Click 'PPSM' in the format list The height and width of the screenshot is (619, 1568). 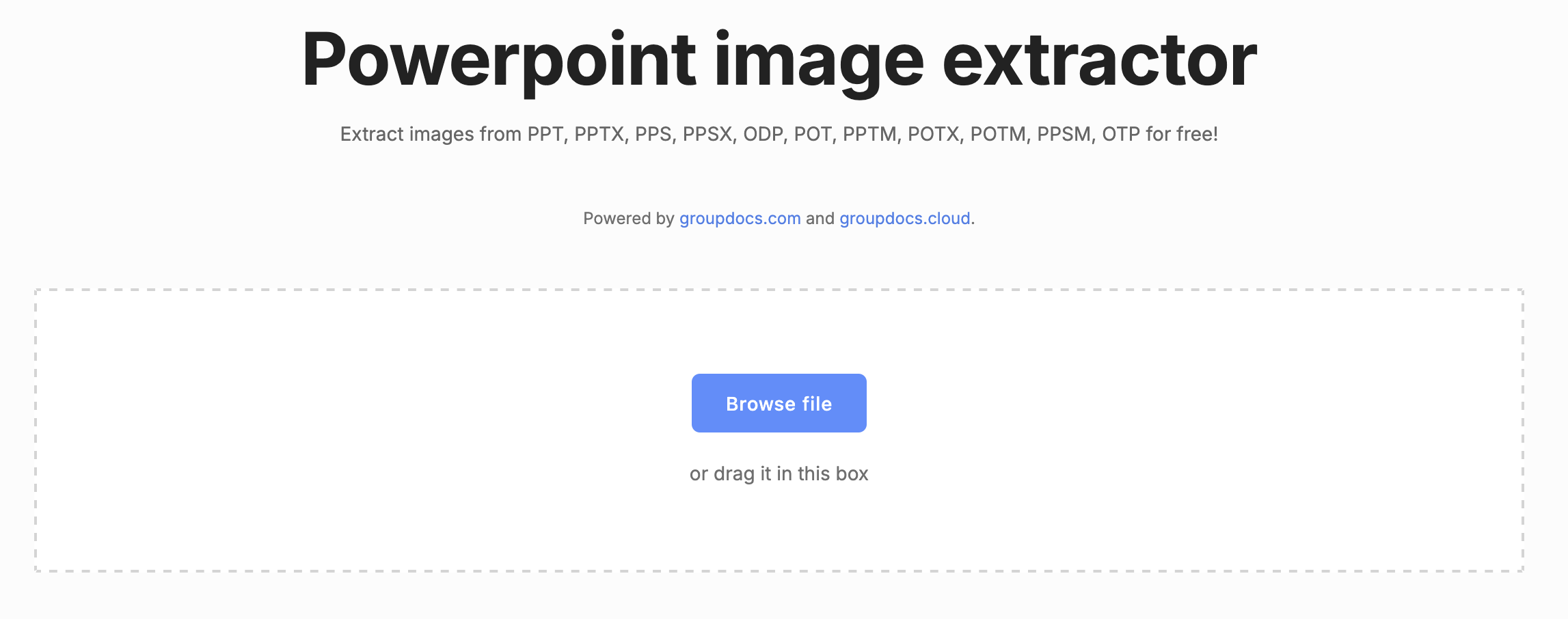1064,134
